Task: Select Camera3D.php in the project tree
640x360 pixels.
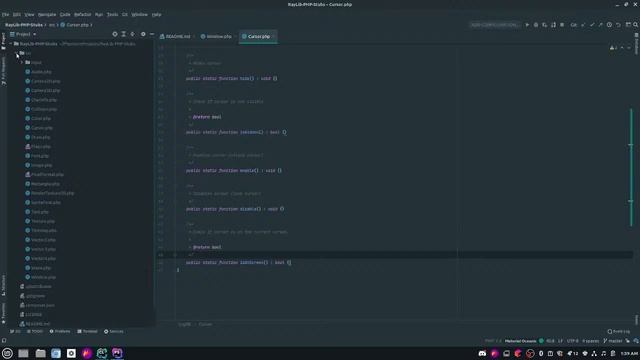Action: (42, 91)
